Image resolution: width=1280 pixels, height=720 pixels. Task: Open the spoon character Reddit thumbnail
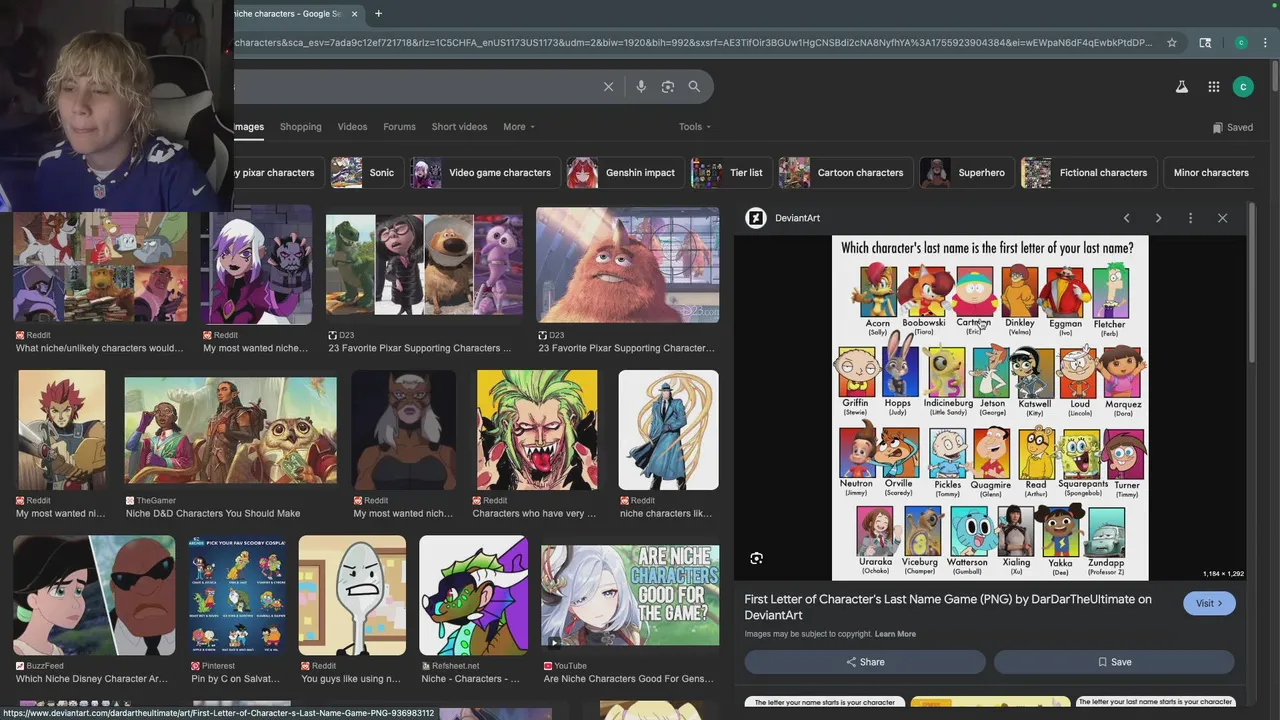click(352, 595)
